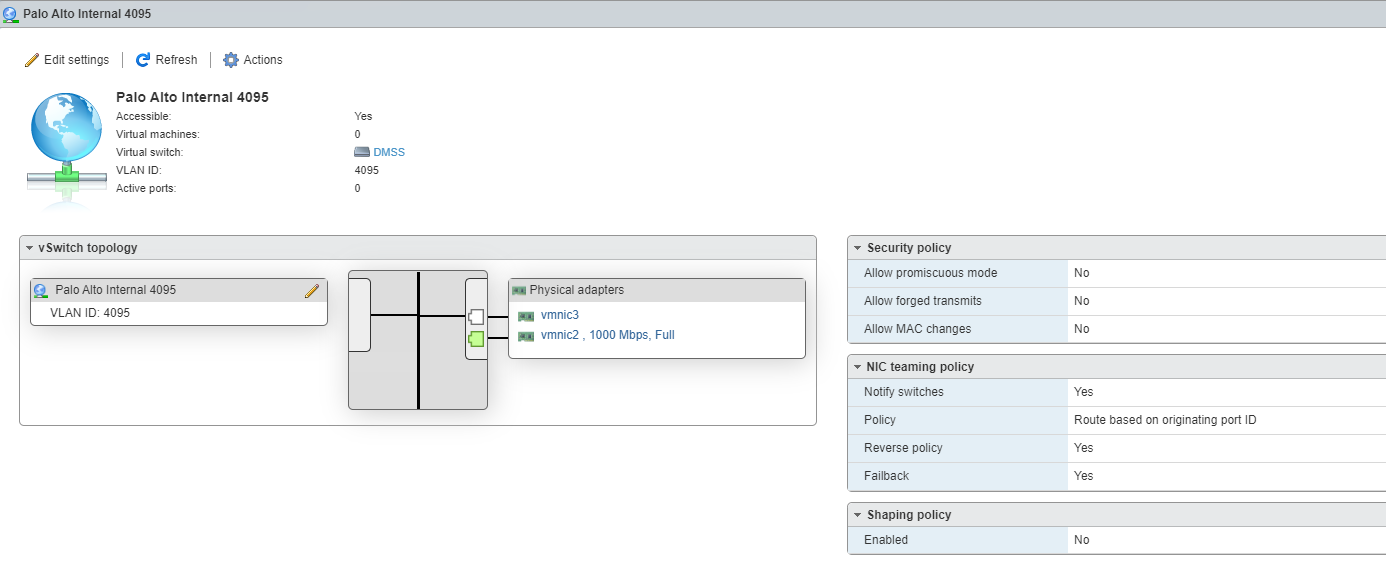Open the vmnic2, 1000 Mbps, Full link
The width and height of the screenshot is (1386, 581).
[x=608, y=335]
